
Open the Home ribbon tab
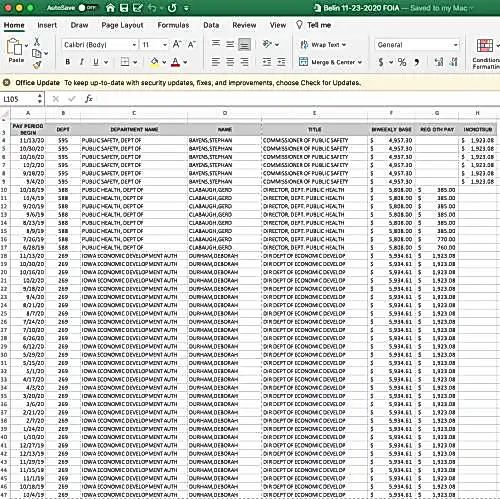(x=14, y=25)
